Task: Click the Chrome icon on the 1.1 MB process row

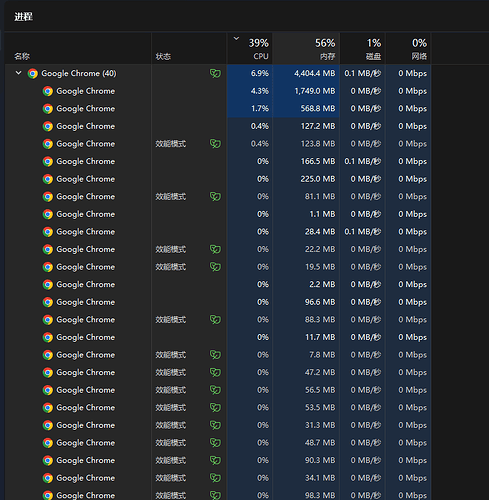Action: [x=48, y=214]
